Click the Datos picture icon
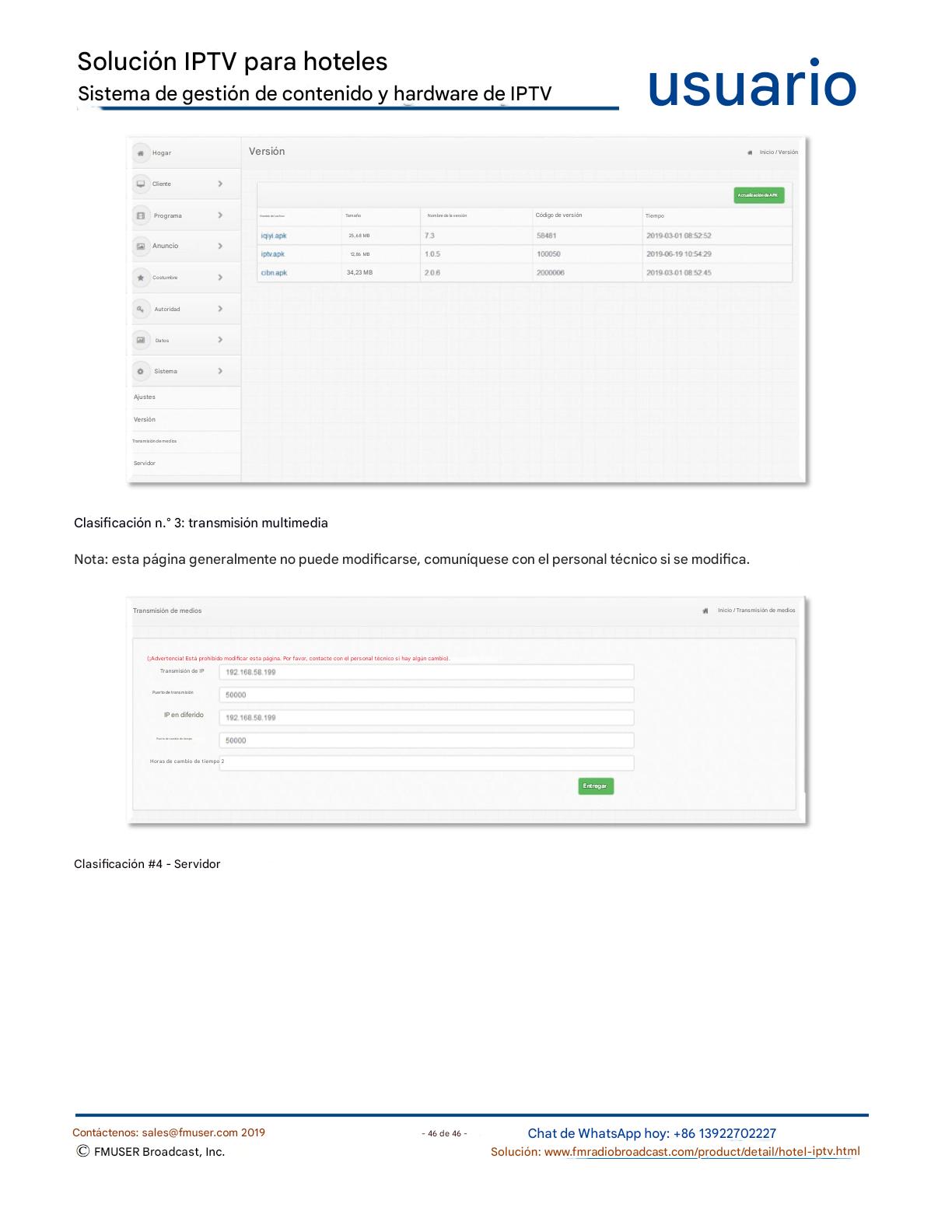Screen dimensions: 952x1232 (141, 340)
